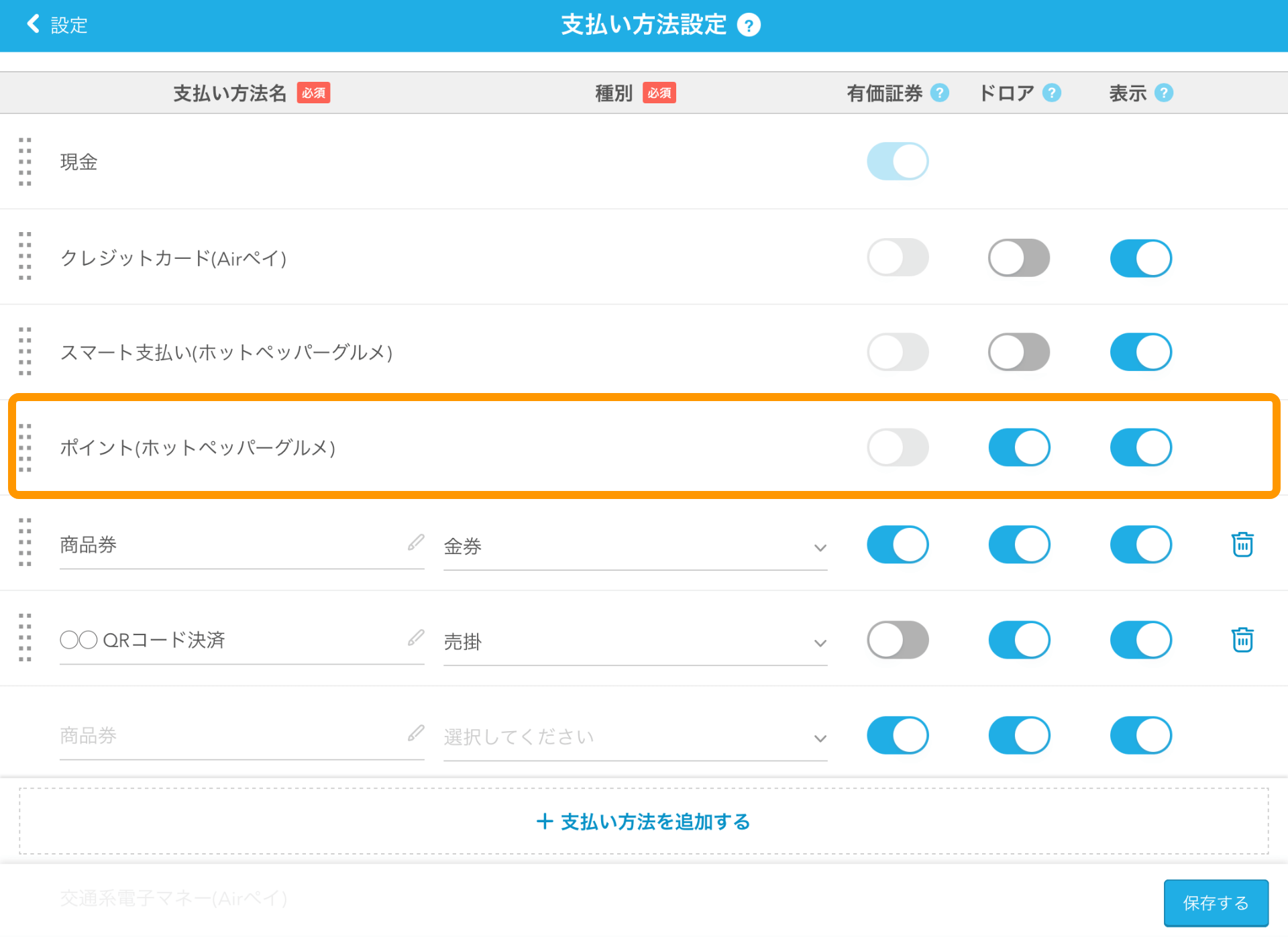This screenshot has height=939, width=1288.
Task: Click pencil edit icon for 商品券 金券 row
Action: [416, 542]
